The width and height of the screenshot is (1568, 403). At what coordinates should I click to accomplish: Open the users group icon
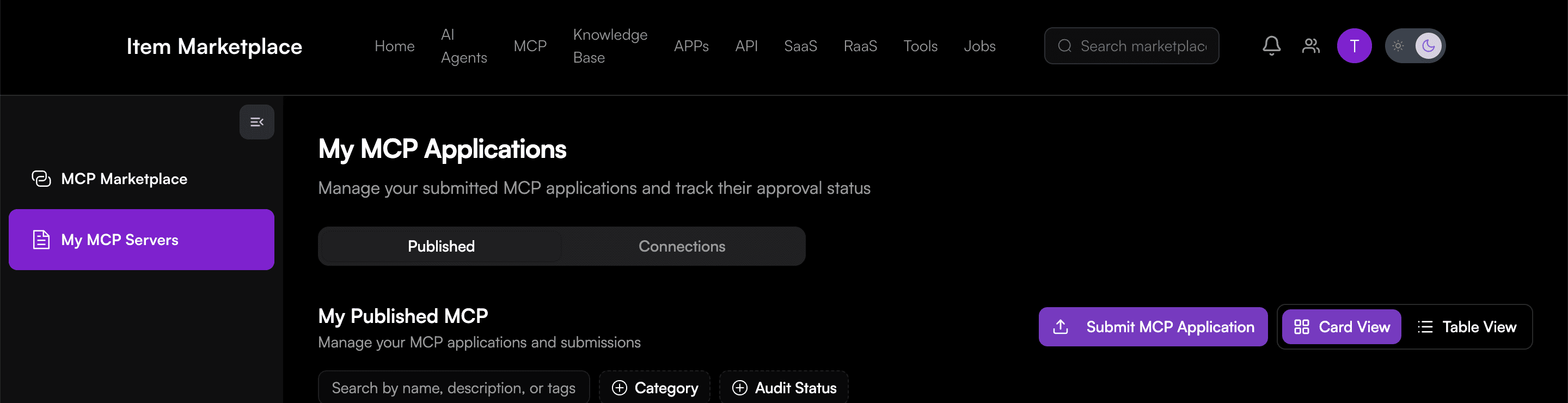(x=1310, y=46)
